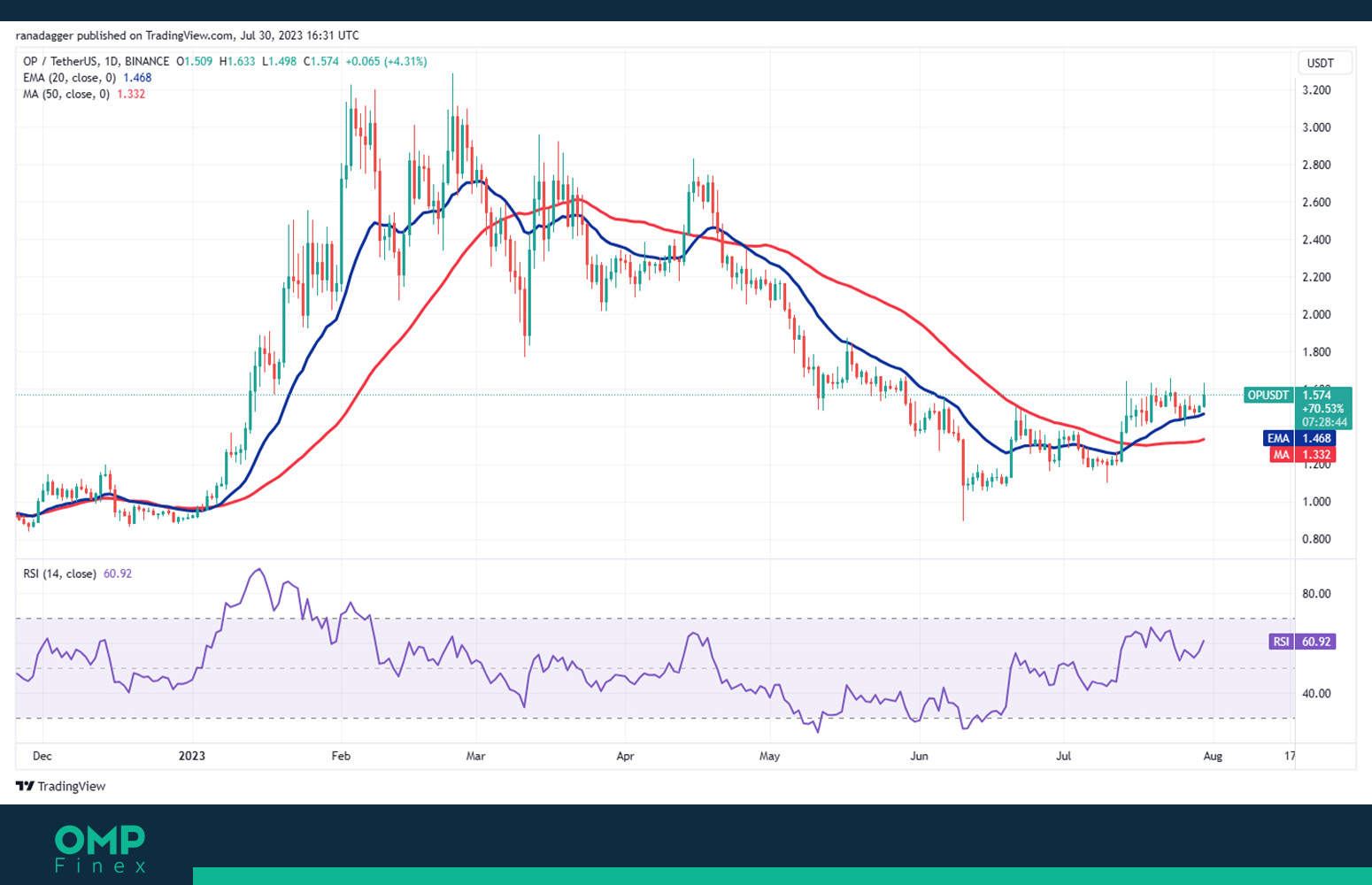Click the Jul label on time axis
This screenshot has width=1372, height=885.
[1063, 756]
